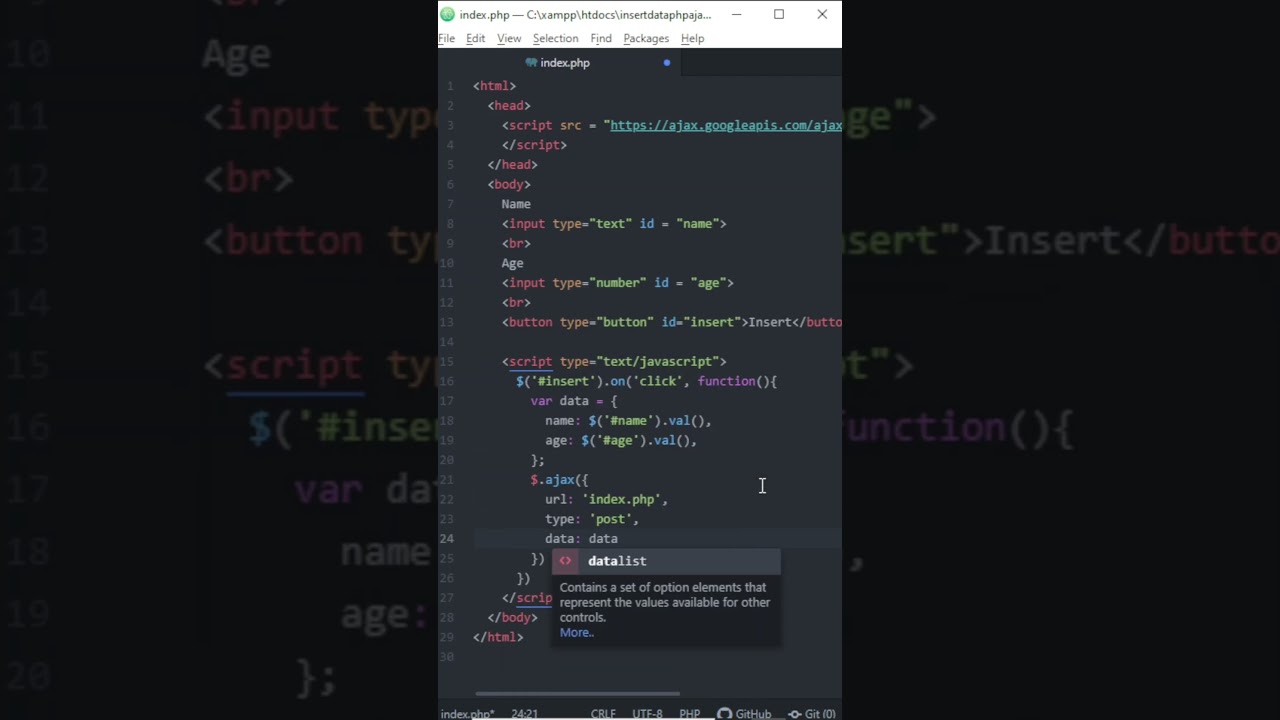Click the horizontal scrollbar of the editor
The image size is (1280, 720).
(x=577, y=693)
